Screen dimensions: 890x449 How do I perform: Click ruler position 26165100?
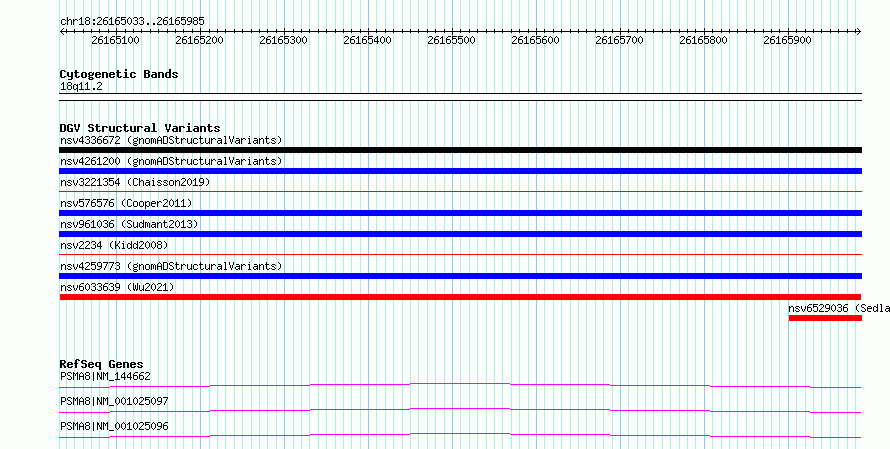(x=115, y=40)
